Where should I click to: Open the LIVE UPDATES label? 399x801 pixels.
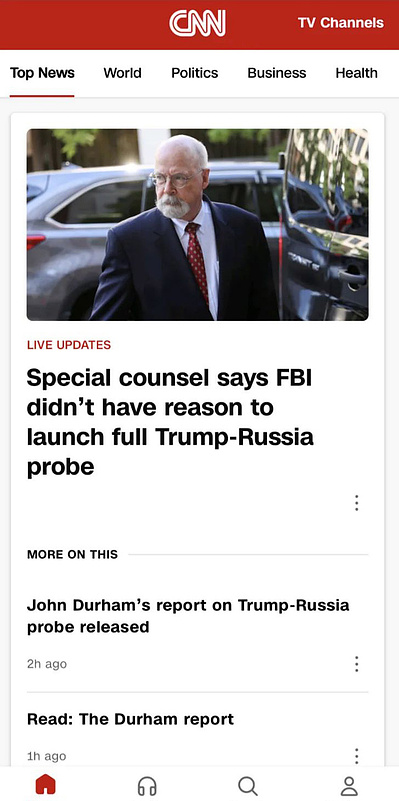click(69, 345)
